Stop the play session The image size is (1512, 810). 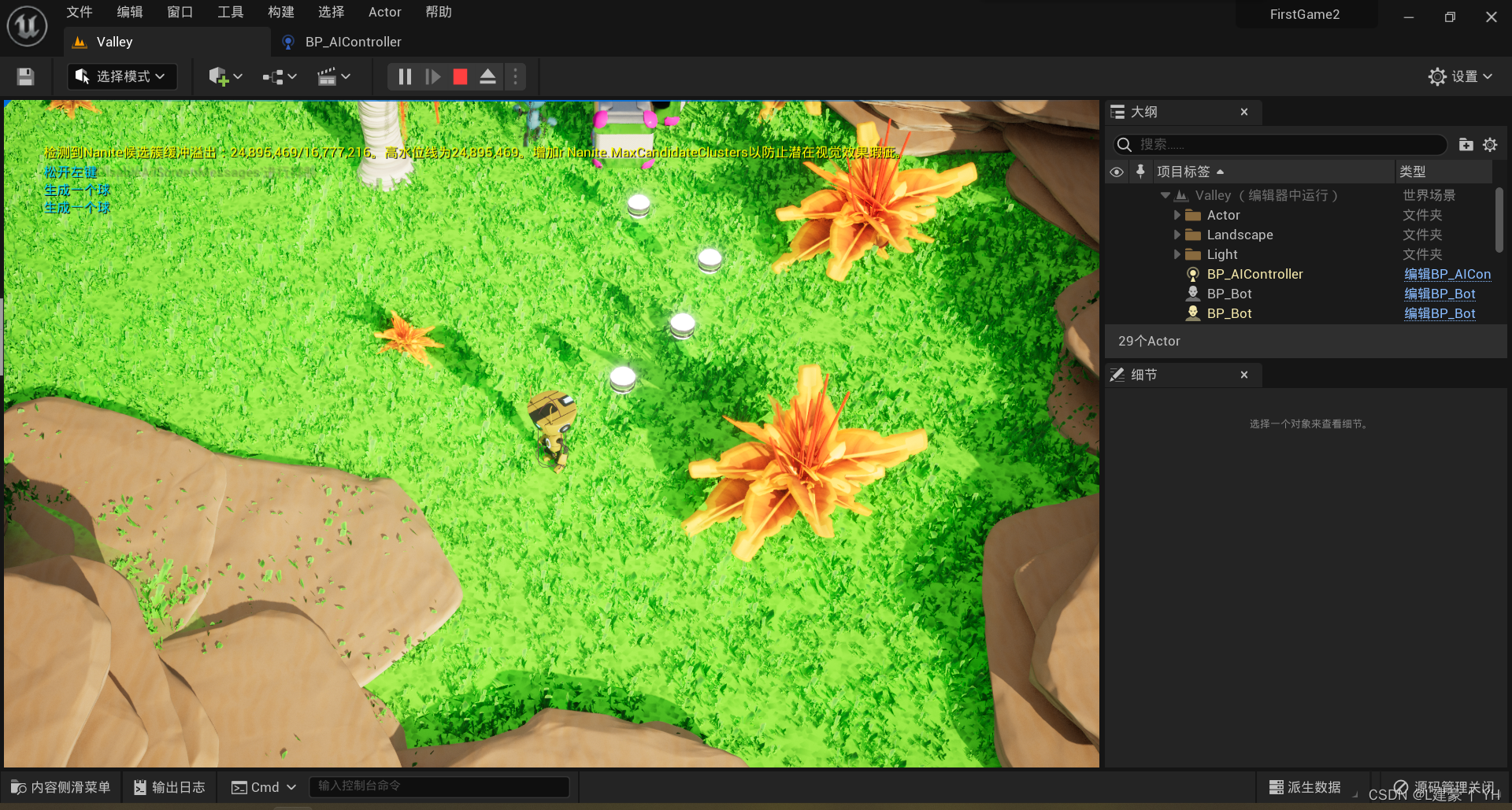click(461, 76)
